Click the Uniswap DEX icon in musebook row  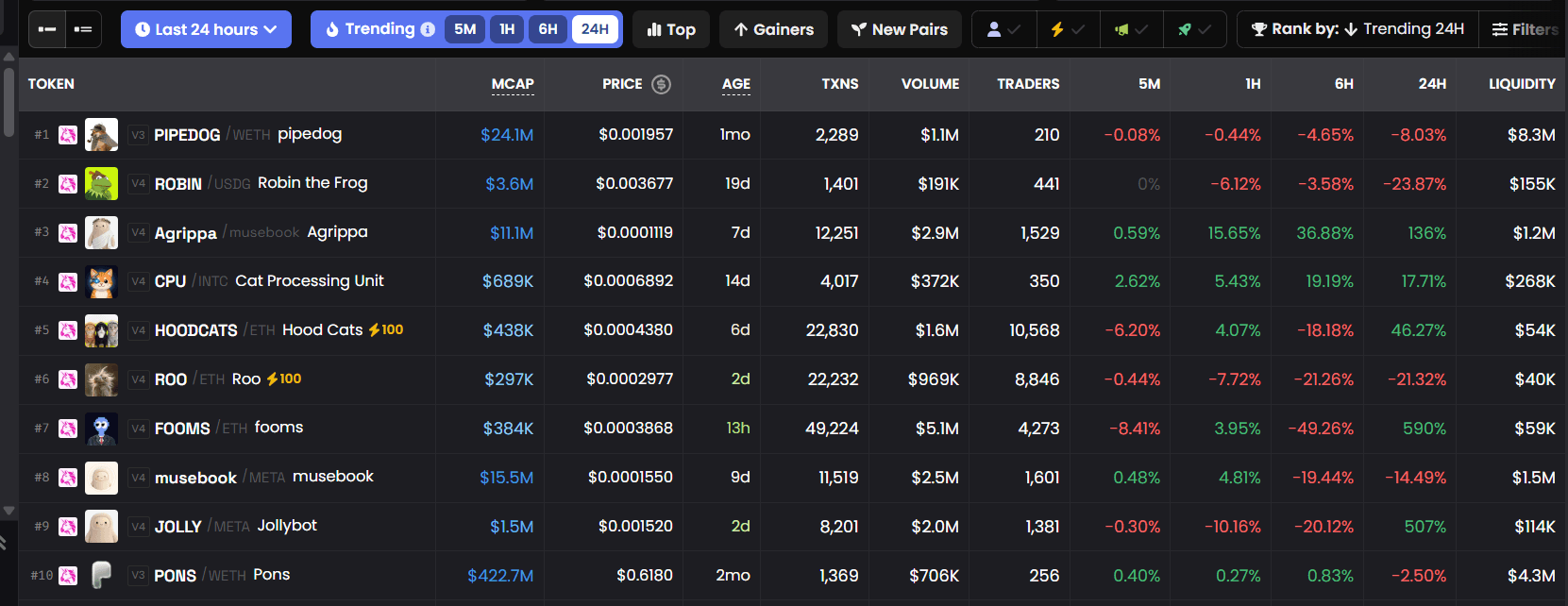(68, 478)
